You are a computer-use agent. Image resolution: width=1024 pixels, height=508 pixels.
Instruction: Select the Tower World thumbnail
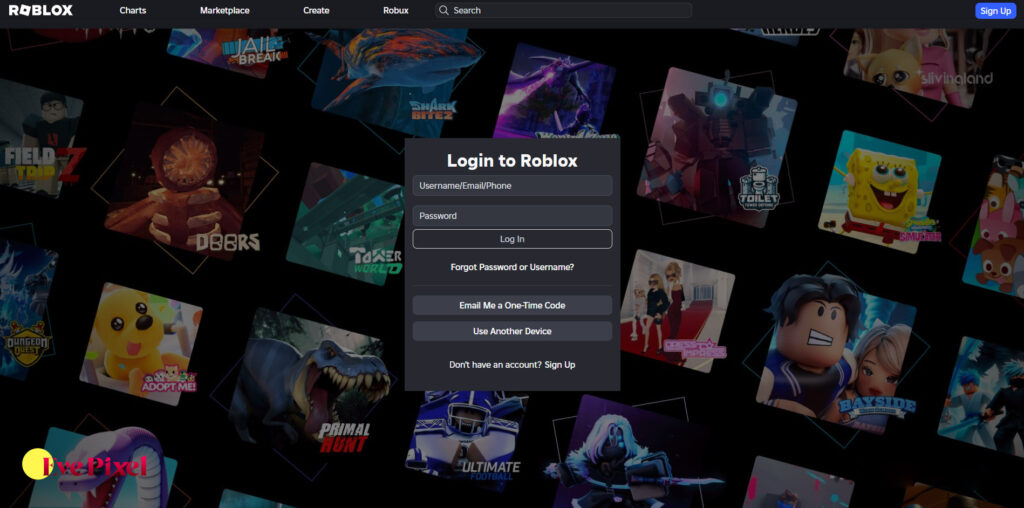click(346, 225)
